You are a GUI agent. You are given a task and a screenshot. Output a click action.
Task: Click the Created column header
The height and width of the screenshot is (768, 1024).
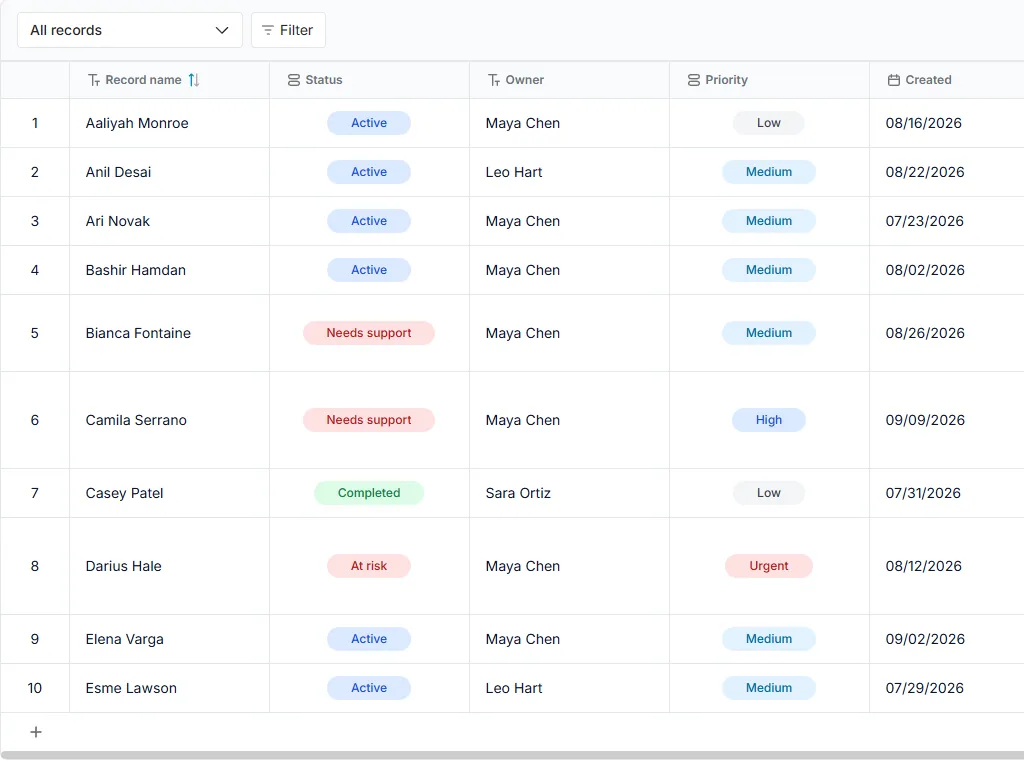[x=946, y=80]
